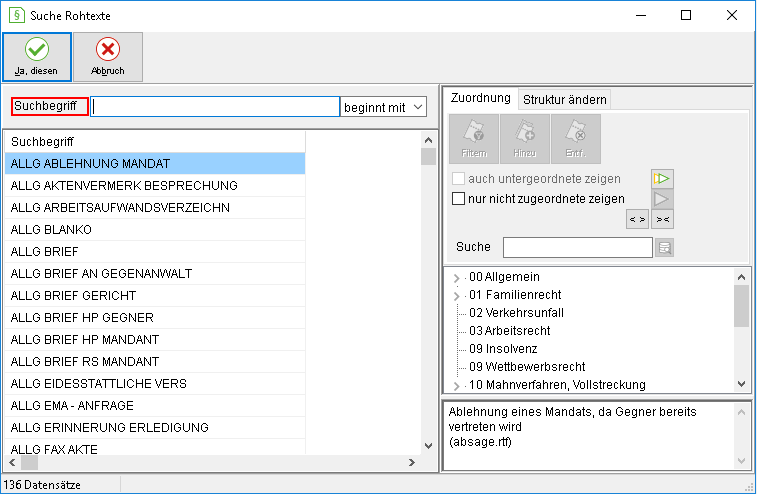Enable 'nur nicht zugeordnete zeigen' checkbox
The width and height of the screenshot is (758, 494).
click(x=458, y=199)
